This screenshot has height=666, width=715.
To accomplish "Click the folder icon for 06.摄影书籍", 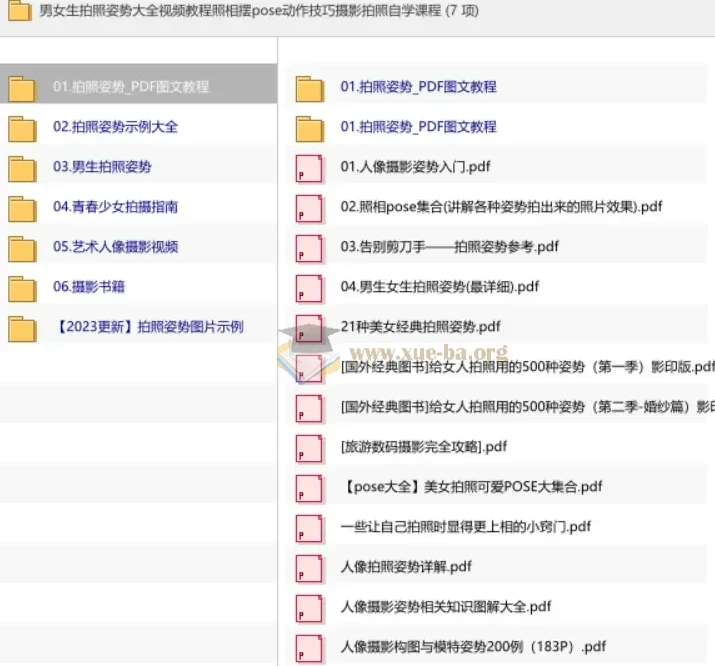I will [22, 289].
